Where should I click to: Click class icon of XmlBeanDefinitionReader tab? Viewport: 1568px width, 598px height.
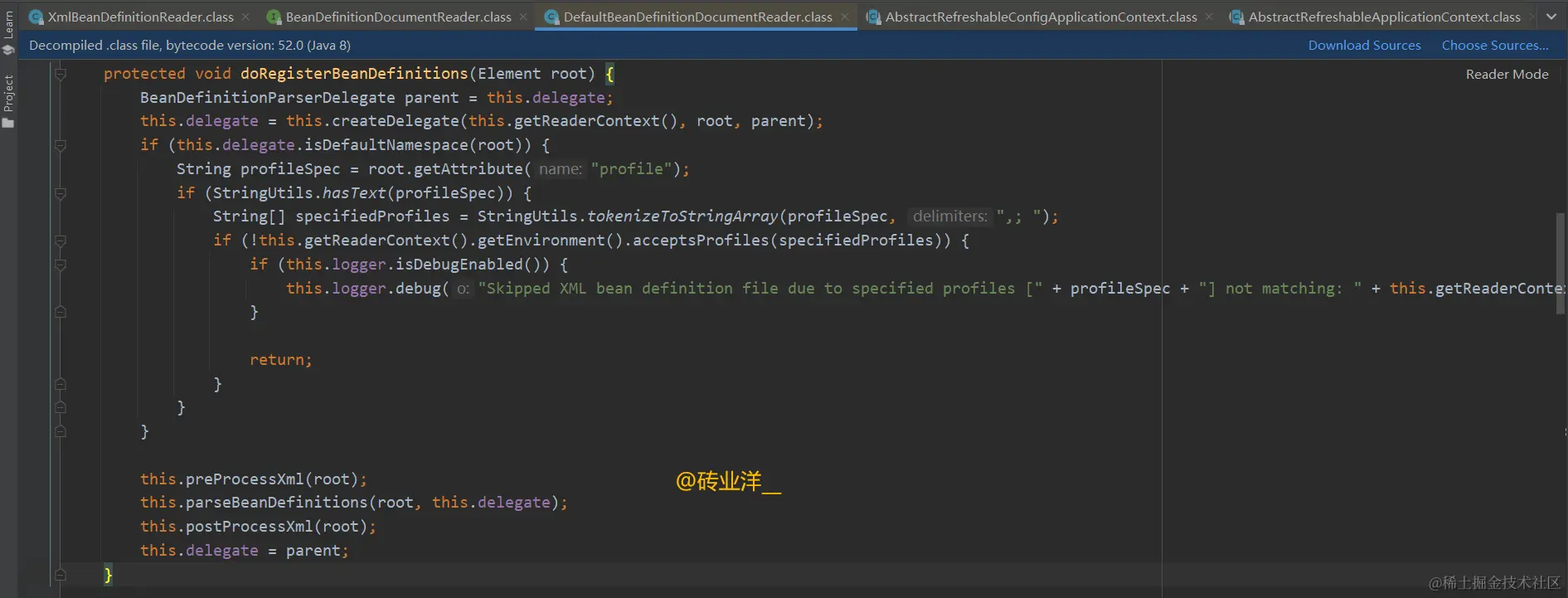(x=36, y=17)
